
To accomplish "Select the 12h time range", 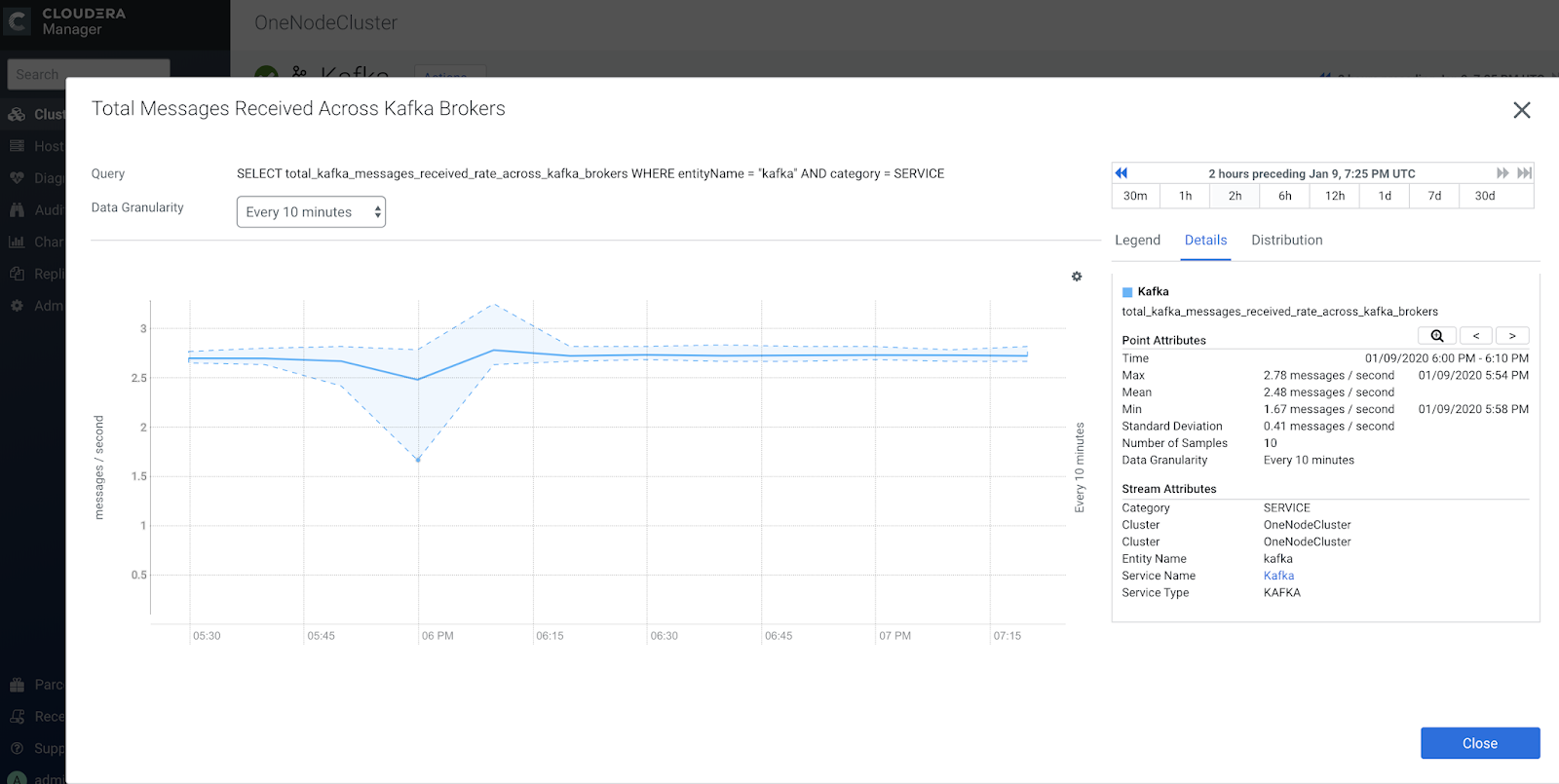I will (x=1335, y=196).
